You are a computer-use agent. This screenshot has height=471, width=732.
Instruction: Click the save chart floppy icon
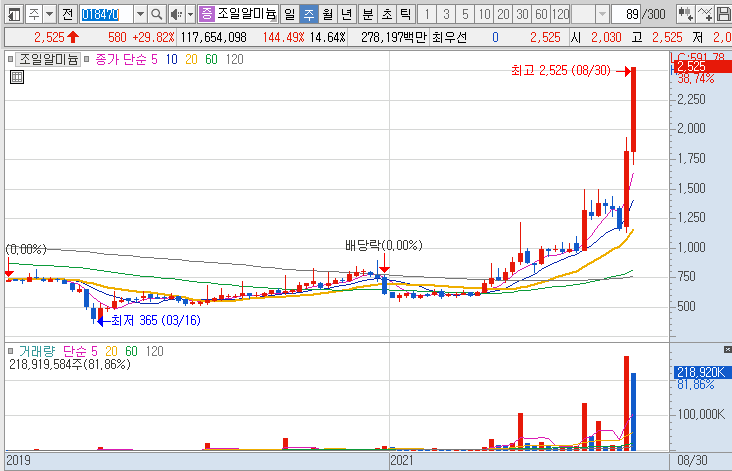(723, 14)
